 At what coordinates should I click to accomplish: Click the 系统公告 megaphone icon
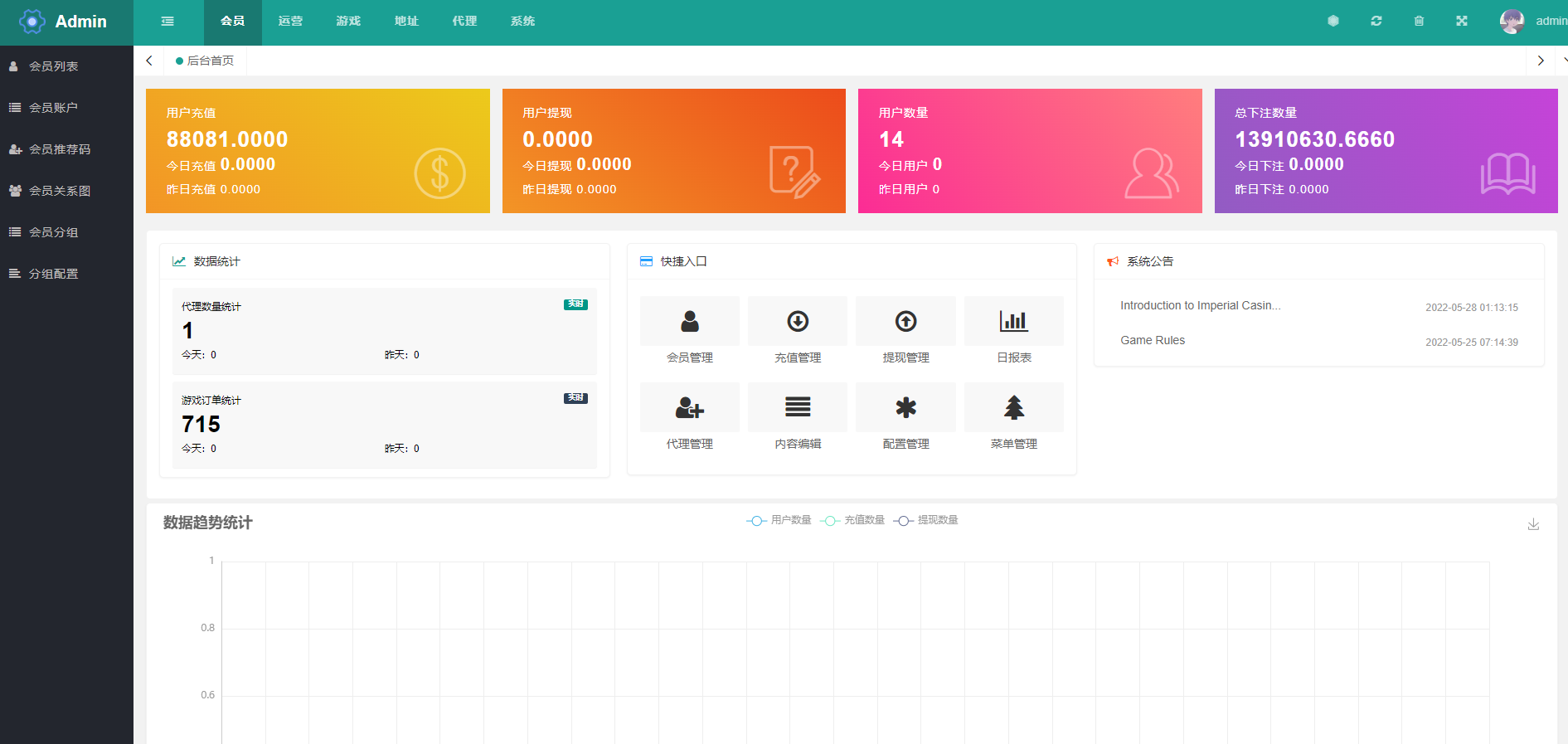pos(1113,261)
